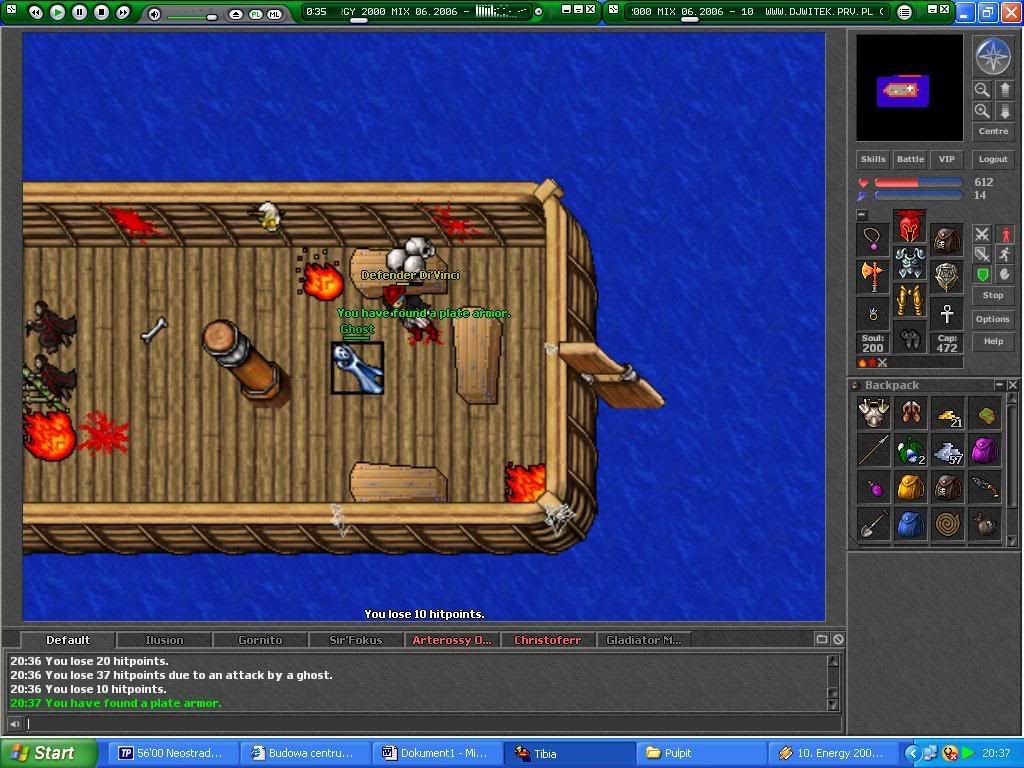Click the compass rose on the minimap panel

pyautogui.click(x=993, y=56)
